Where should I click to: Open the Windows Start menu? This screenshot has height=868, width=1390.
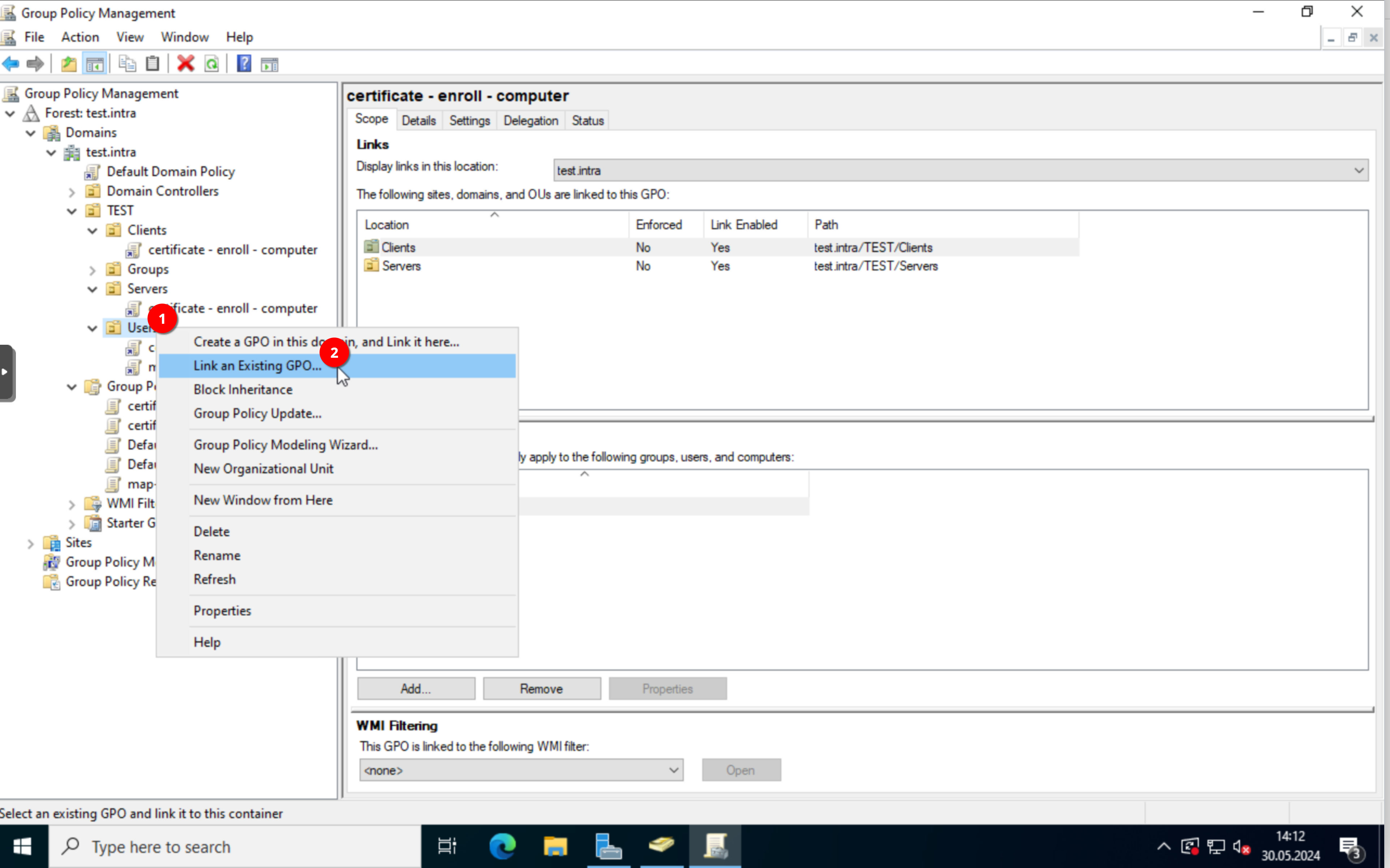coord(23,846)
